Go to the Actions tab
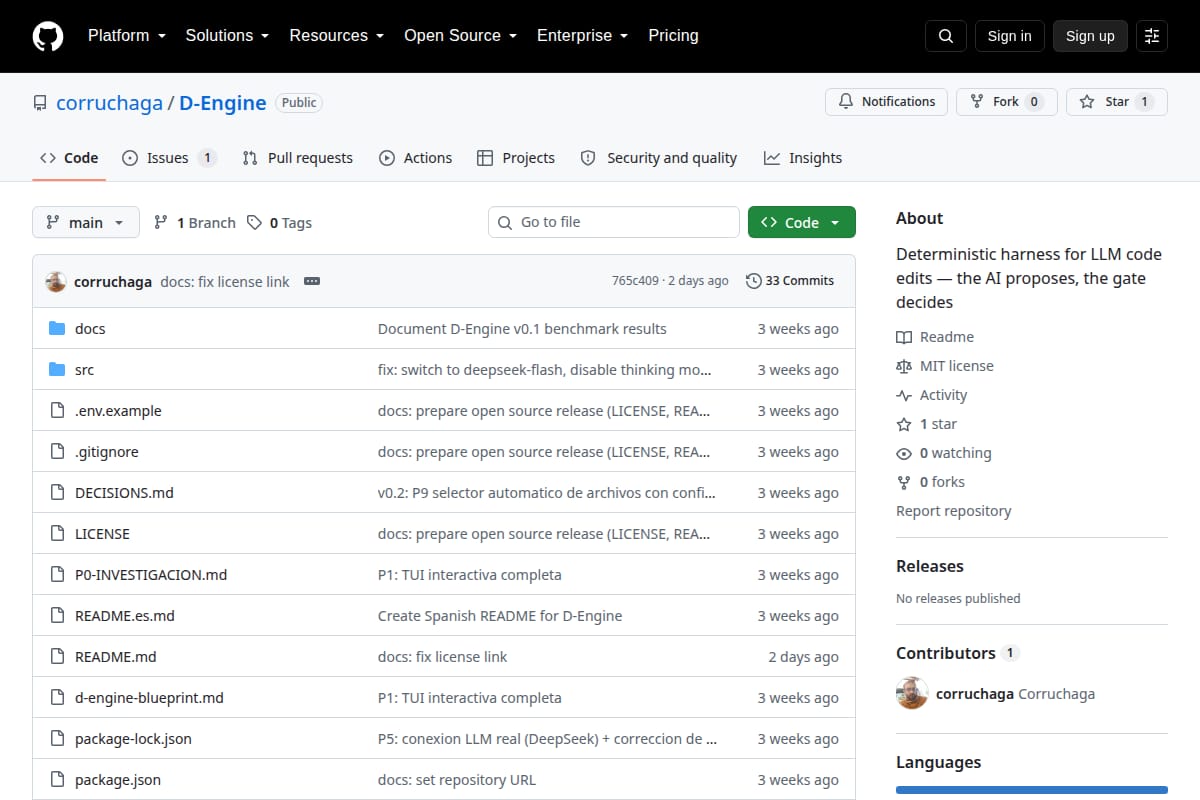The height and width of the screenshot is (800, 1200). coord(415,158)
